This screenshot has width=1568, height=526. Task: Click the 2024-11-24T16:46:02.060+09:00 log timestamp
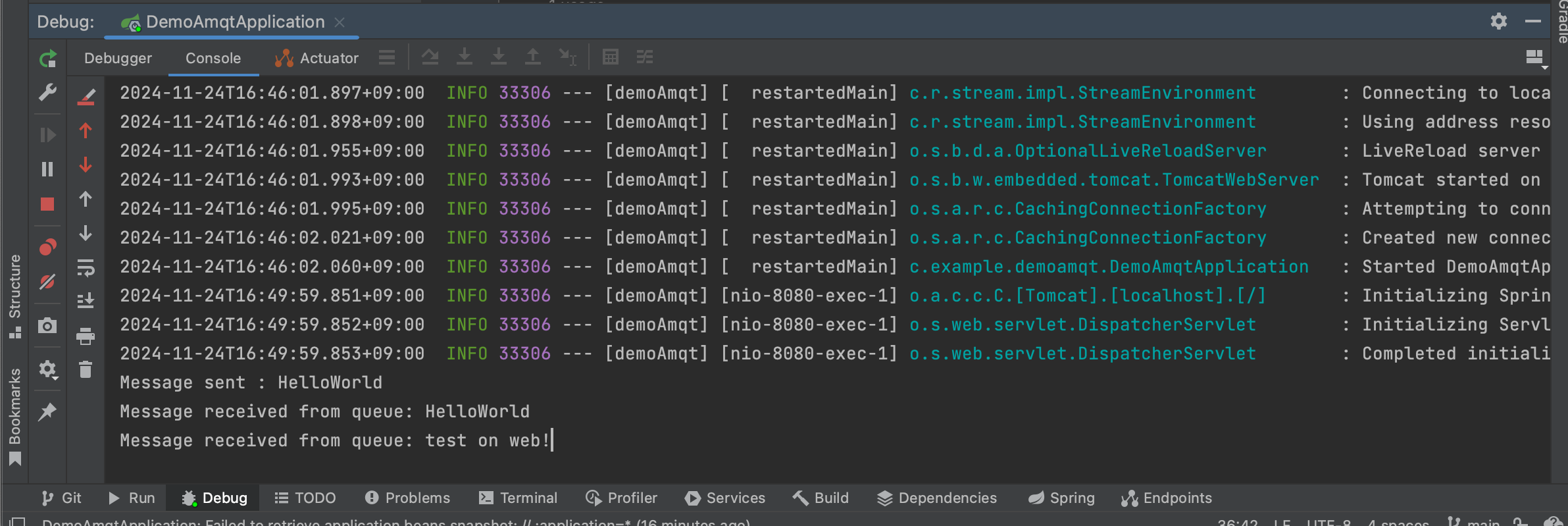272,267
